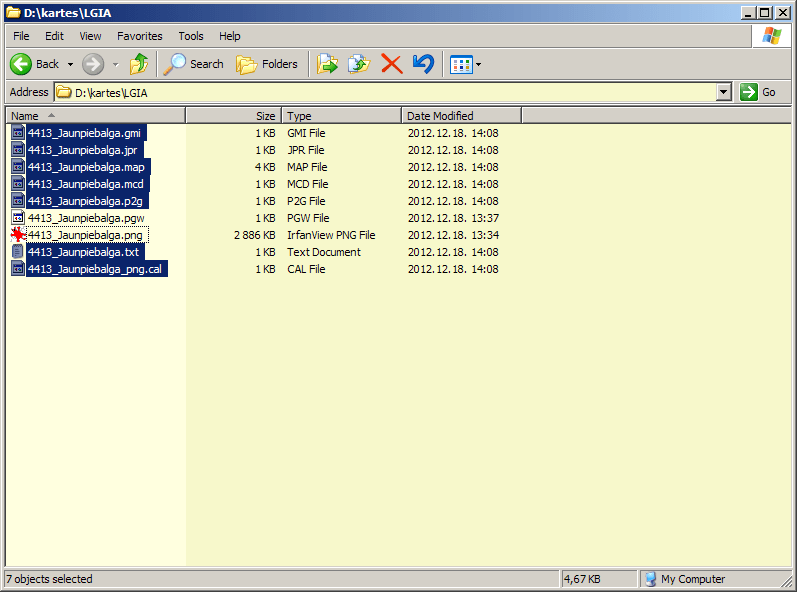
Task: Open the Tools menu
Action: pos(191,36)
